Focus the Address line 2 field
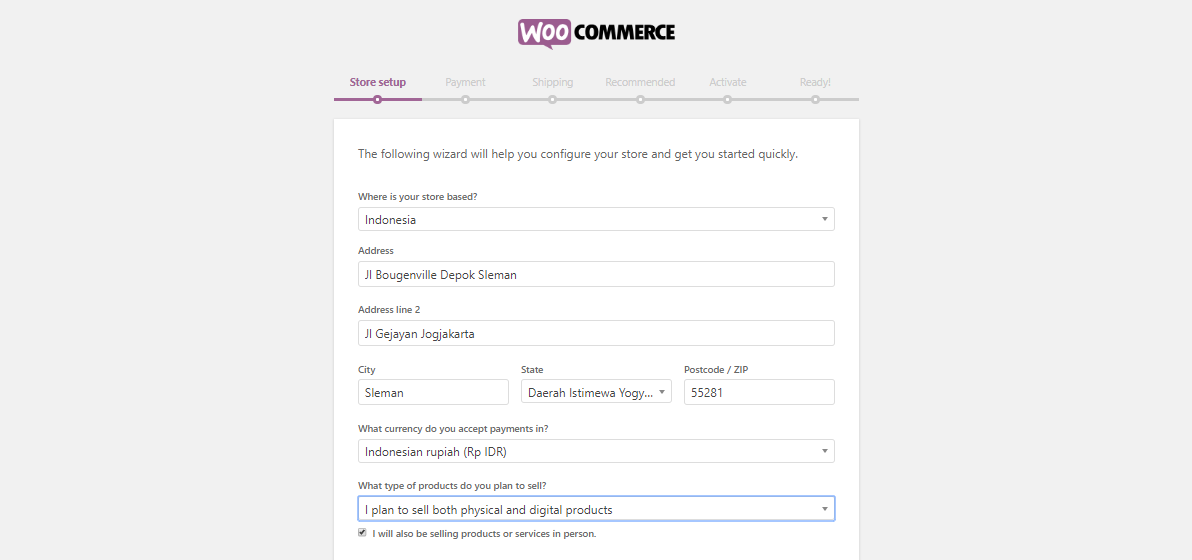The image size is (1192, 560). pos(596,334)
